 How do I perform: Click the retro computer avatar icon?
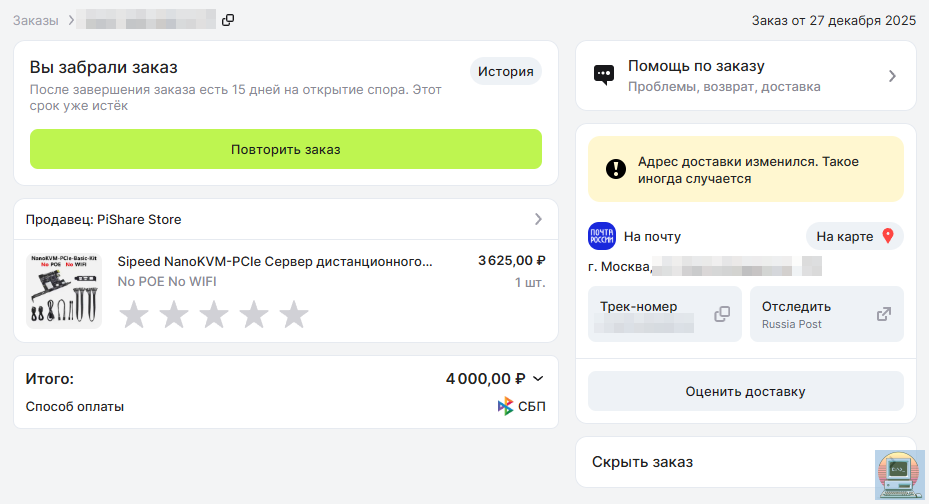pos(899,475)
